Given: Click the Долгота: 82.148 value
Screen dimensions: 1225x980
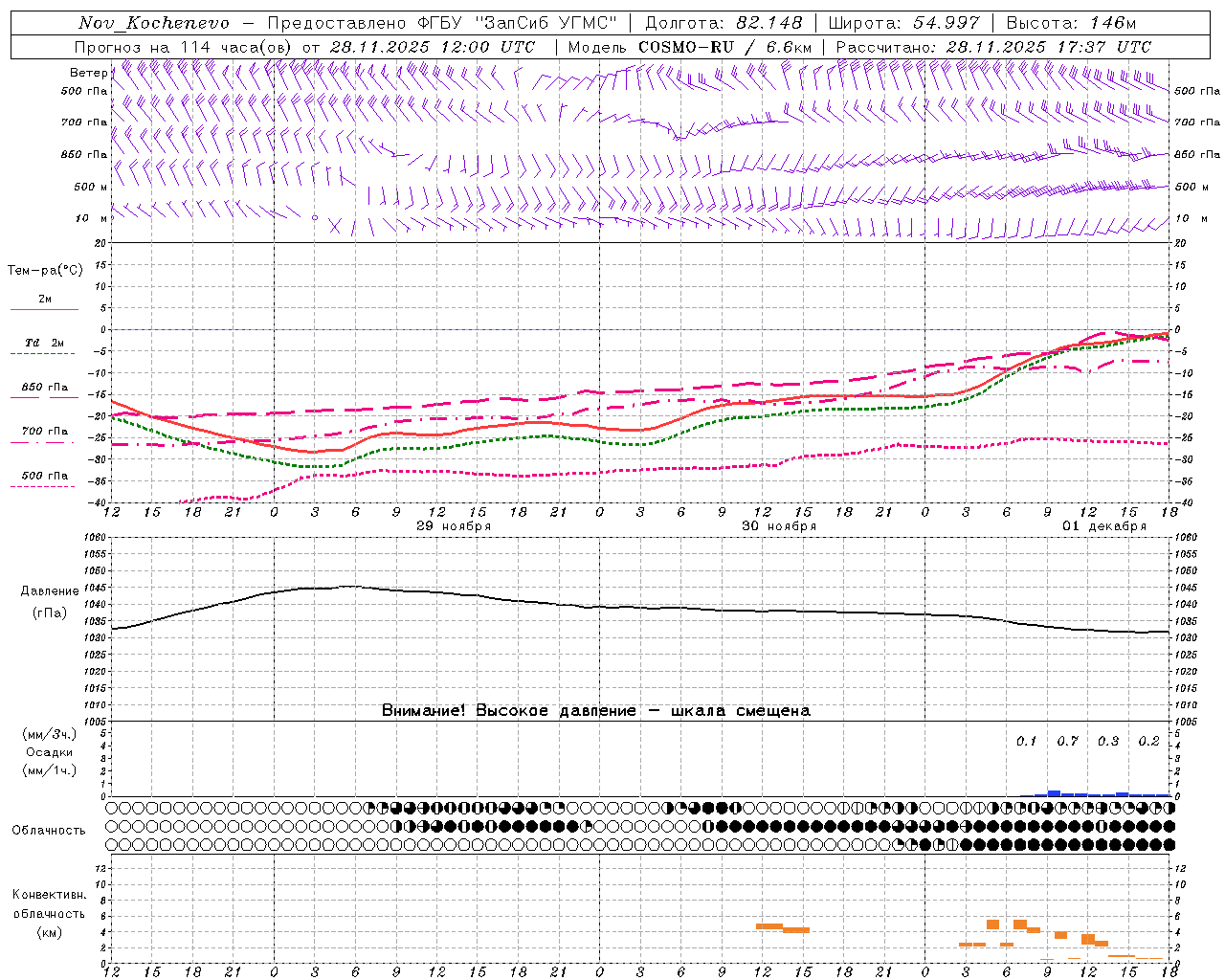Looking at the screenshot, I should (724, 23).
